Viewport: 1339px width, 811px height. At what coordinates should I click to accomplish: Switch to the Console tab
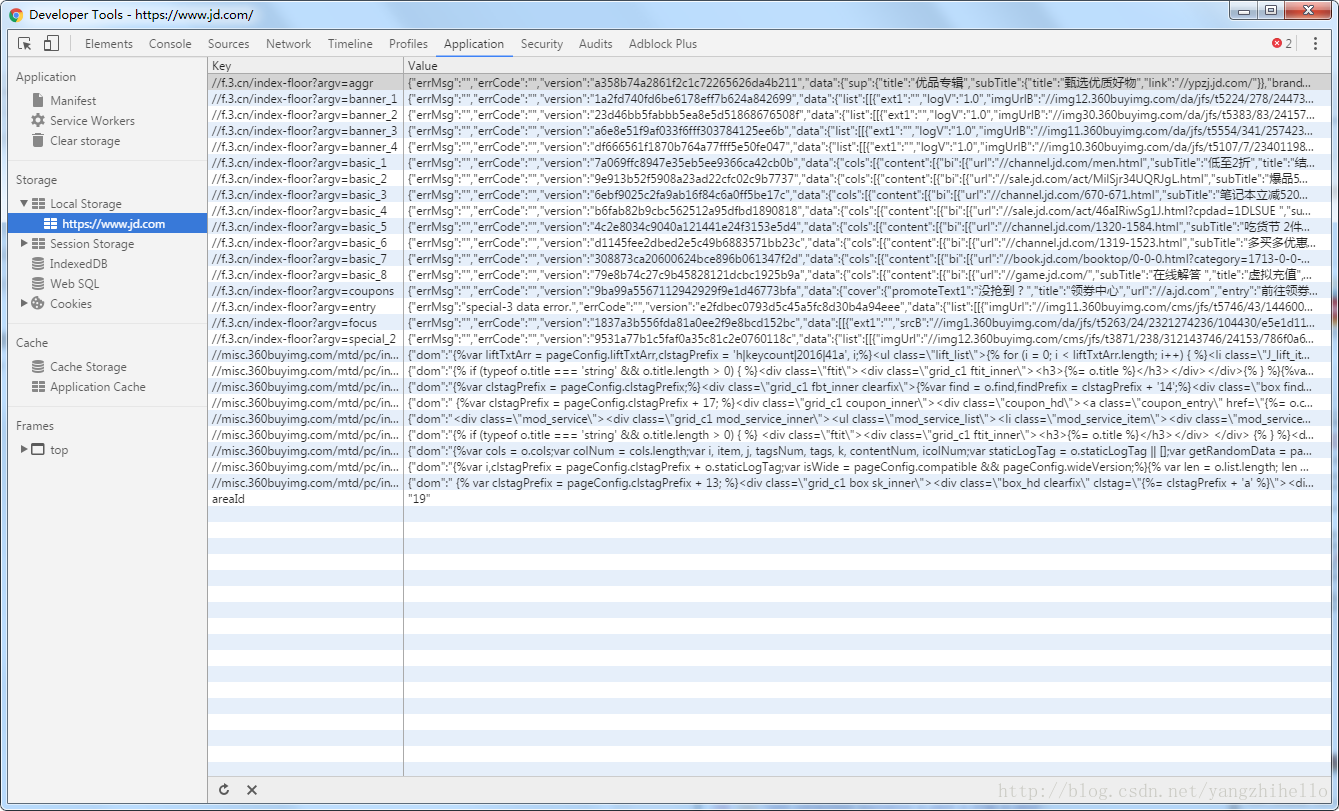click(170, 44)
